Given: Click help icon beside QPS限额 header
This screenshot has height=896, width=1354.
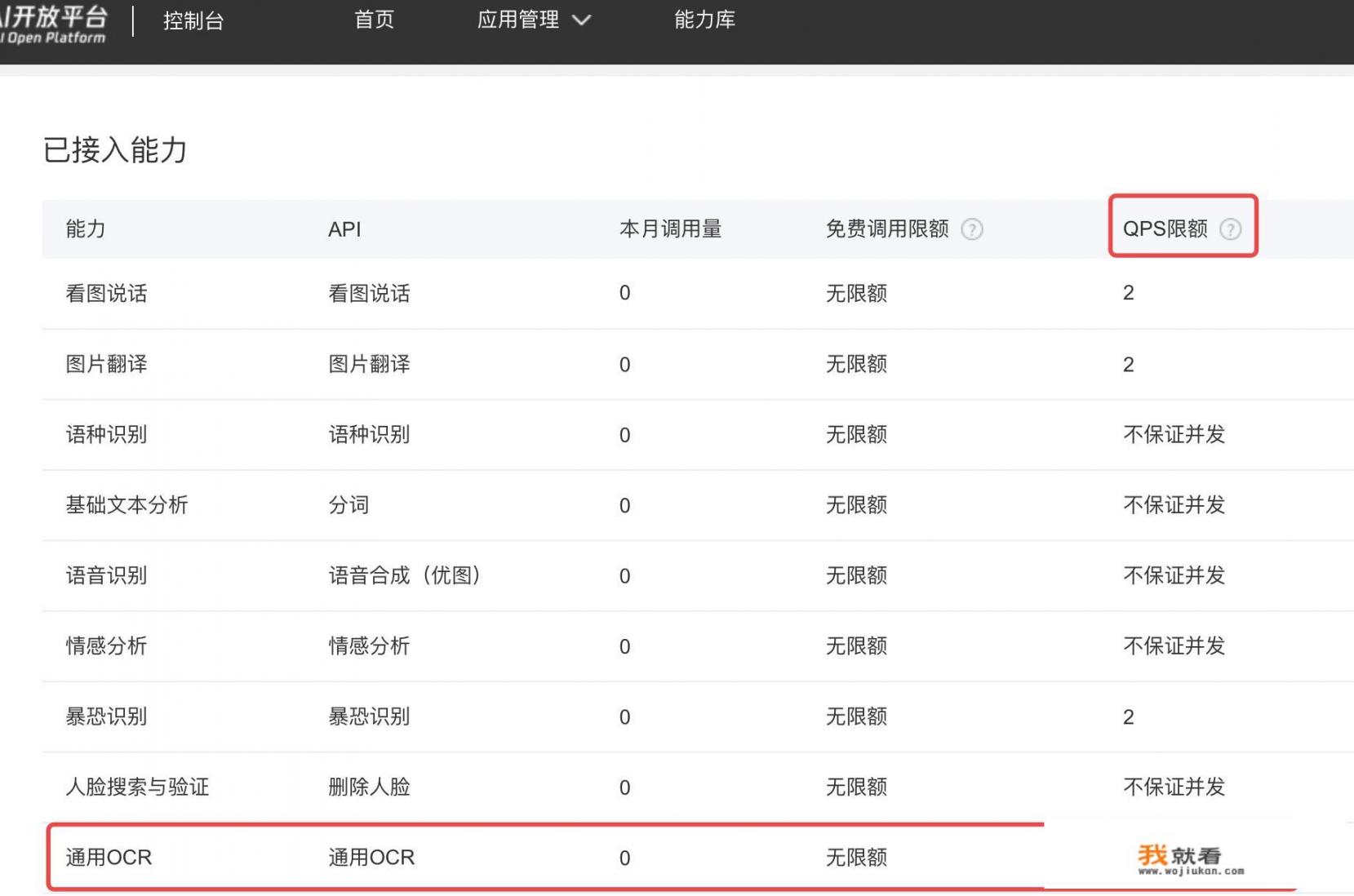Looking at the screenshot, I should pyautogui.click(x=1230, y=229).
